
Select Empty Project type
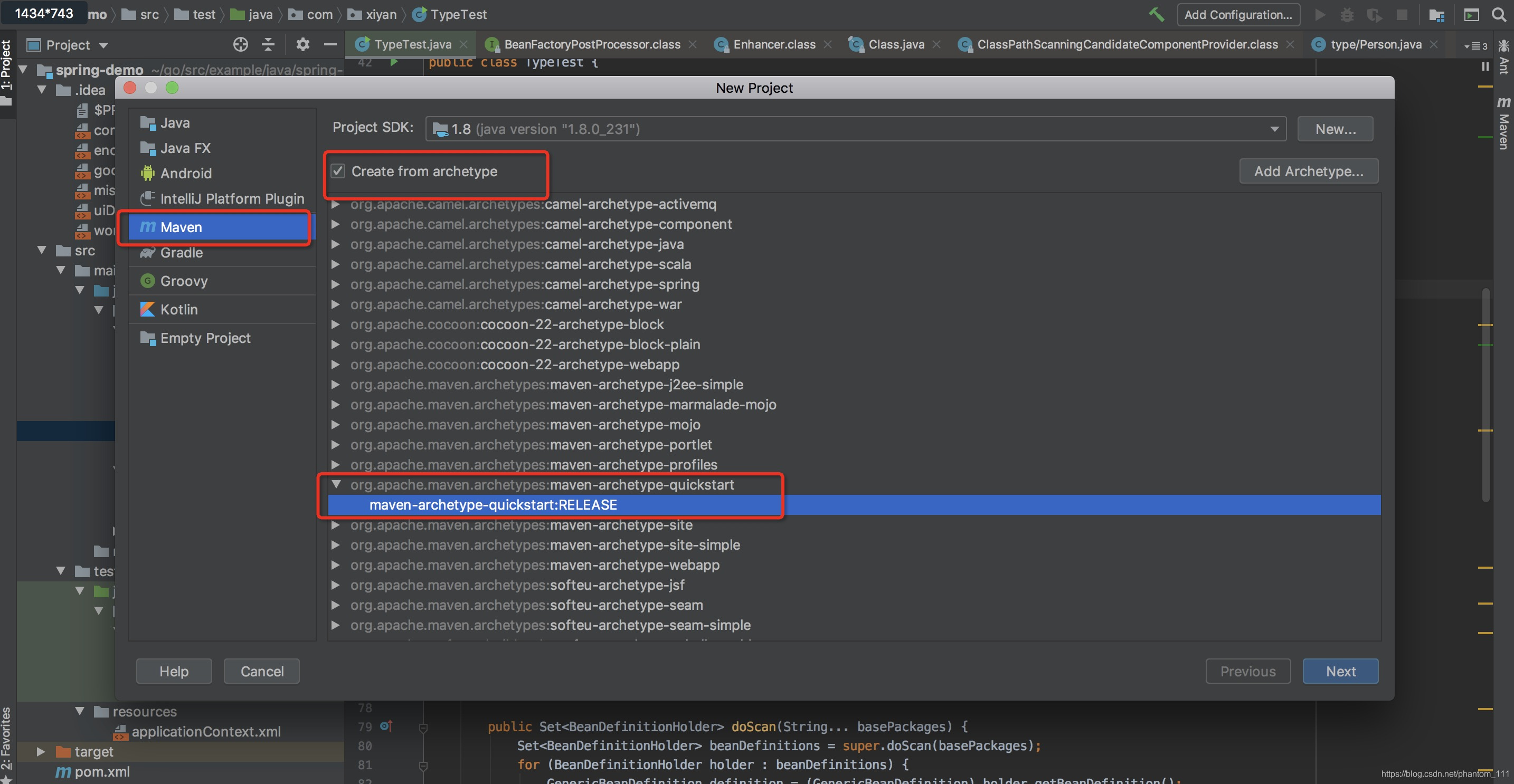pyautogui.click(x=222, y=338)
